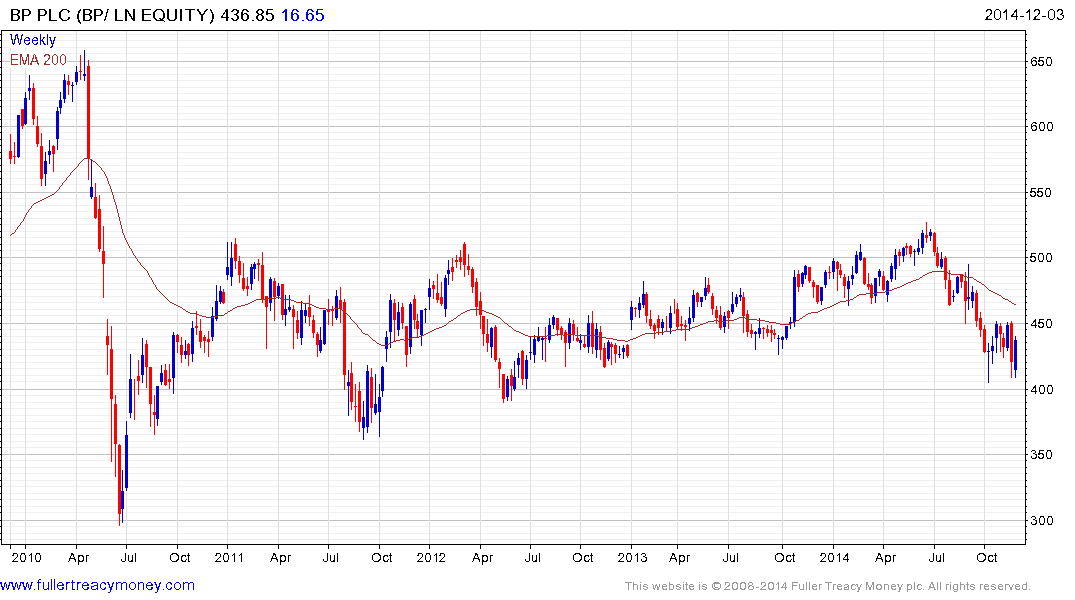Click the 600 price axis label
1075x600 pixels.
coord(1041,127)
